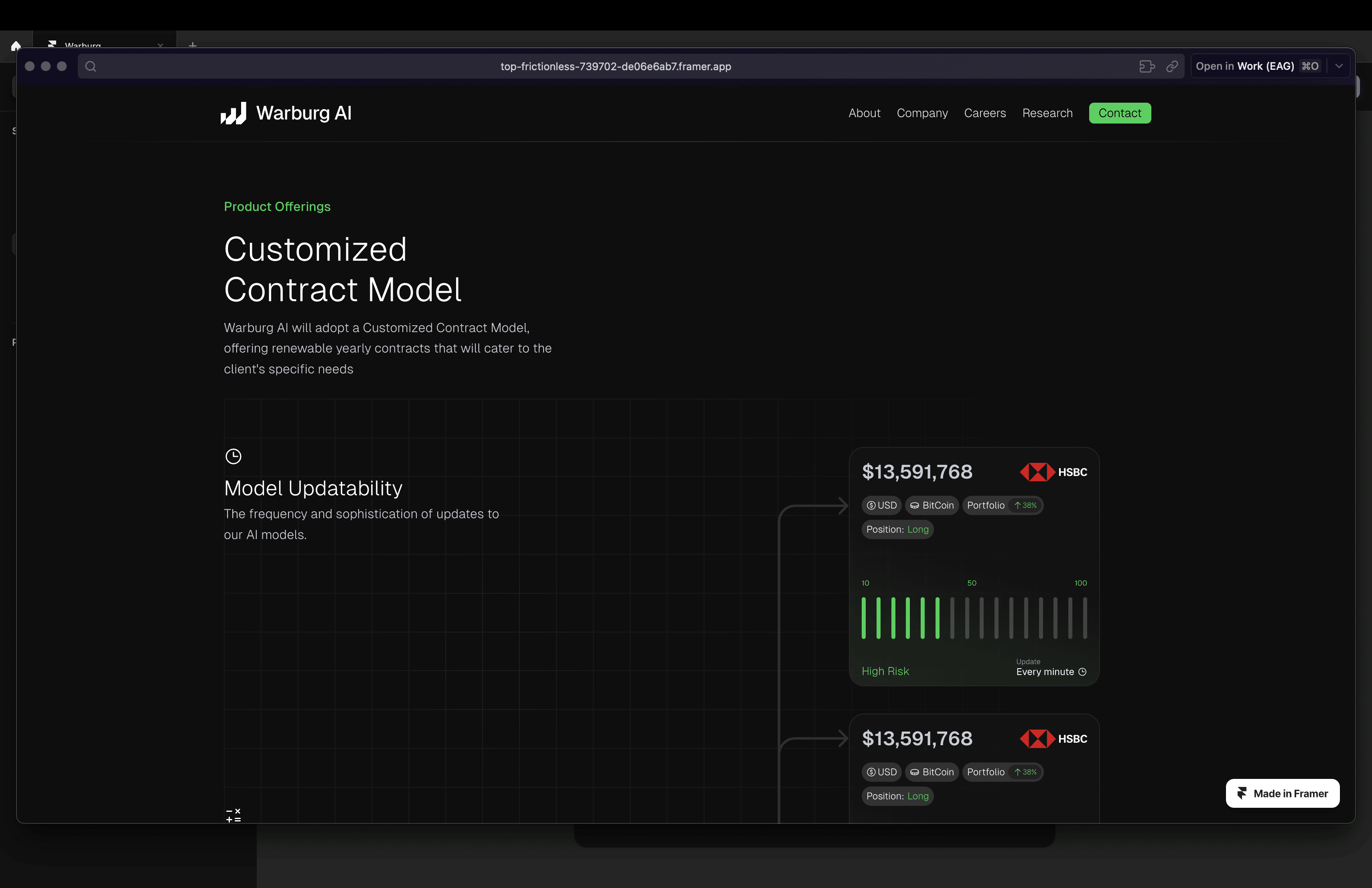Click the small clock icon beside Every minute
Image resolution: width=1372 pixels, height=888 pixels.
(1082, 672)
